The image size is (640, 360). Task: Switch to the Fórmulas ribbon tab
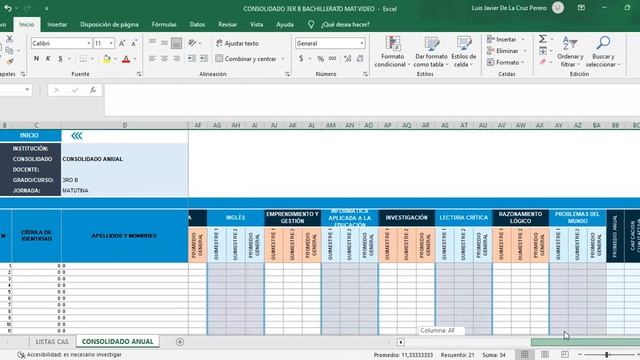(164, 24)
